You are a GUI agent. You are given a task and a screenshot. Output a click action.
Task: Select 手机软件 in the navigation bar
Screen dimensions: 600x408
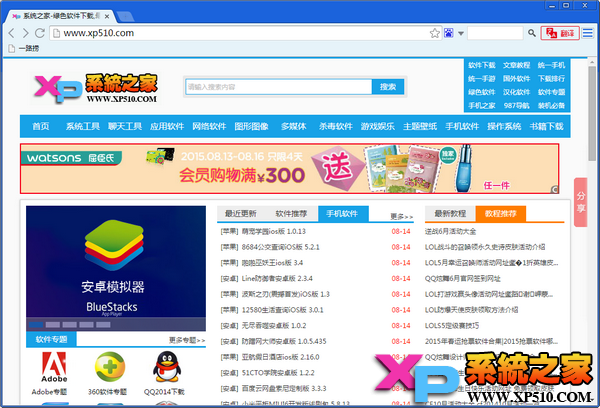462,126
